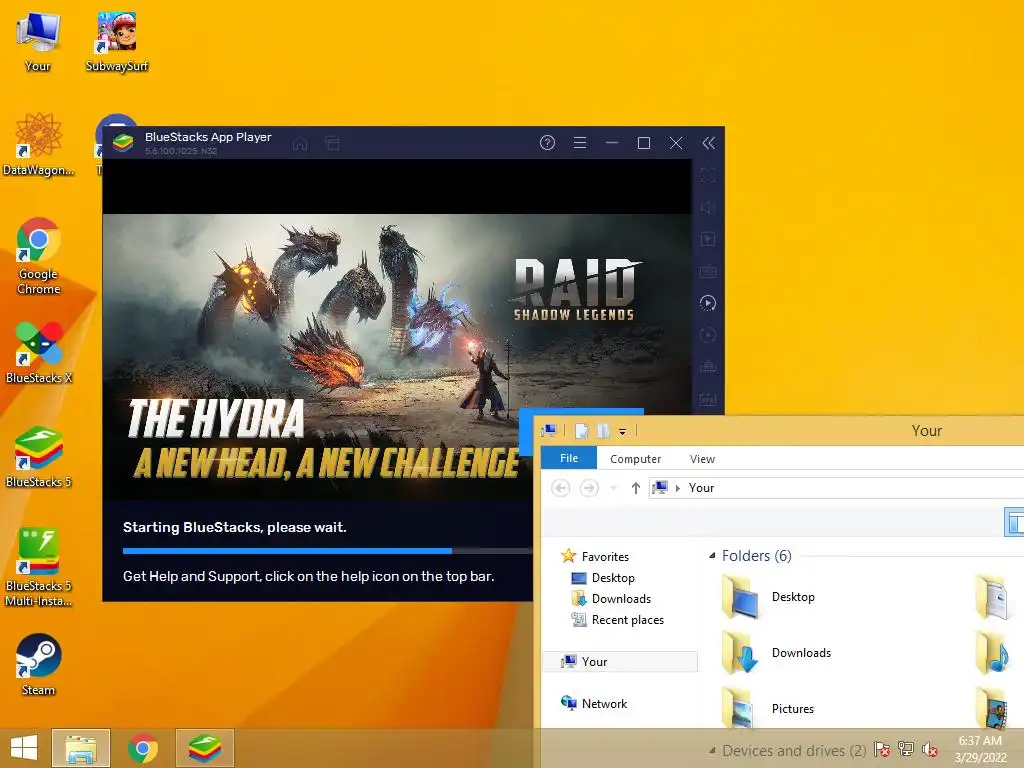Select Your in the navigation pane
The image size is (1024, 768).
pyautogui.click(x=620, y=662)
